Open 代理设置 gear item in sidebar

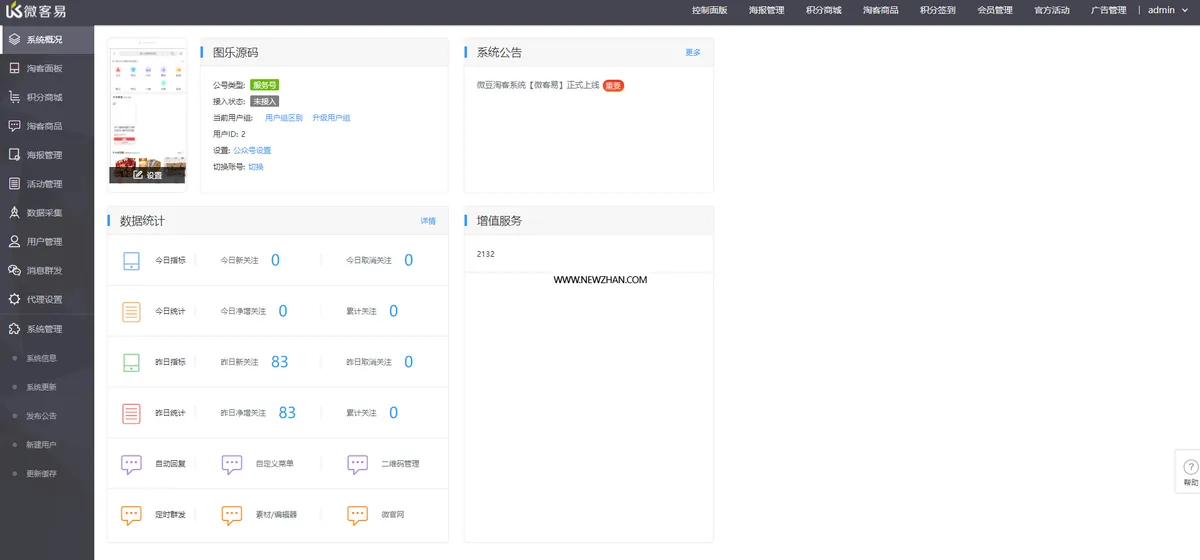tap(47, 299)
